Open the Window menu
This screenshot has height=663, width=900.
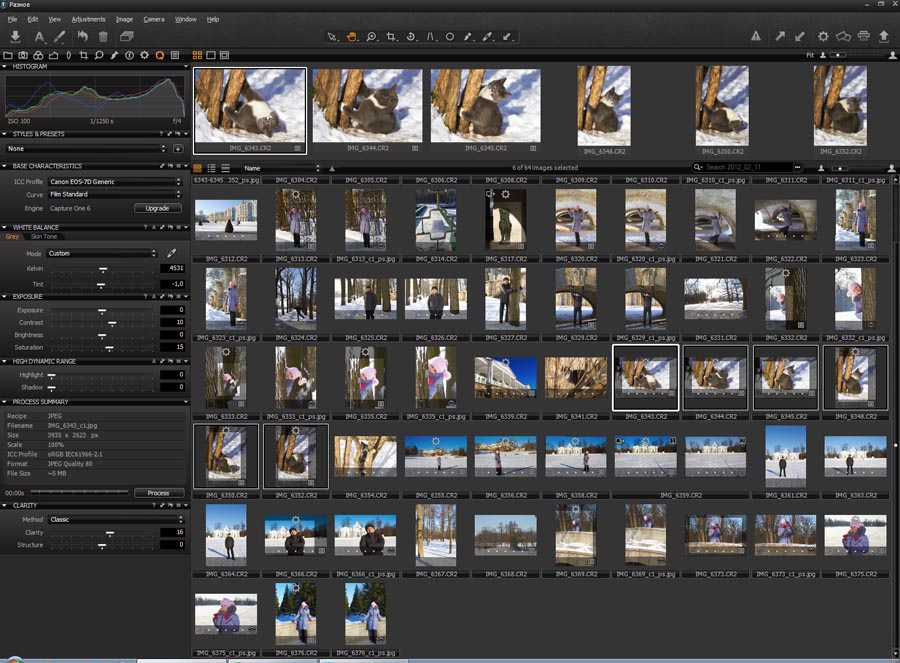tap(185, 20)
